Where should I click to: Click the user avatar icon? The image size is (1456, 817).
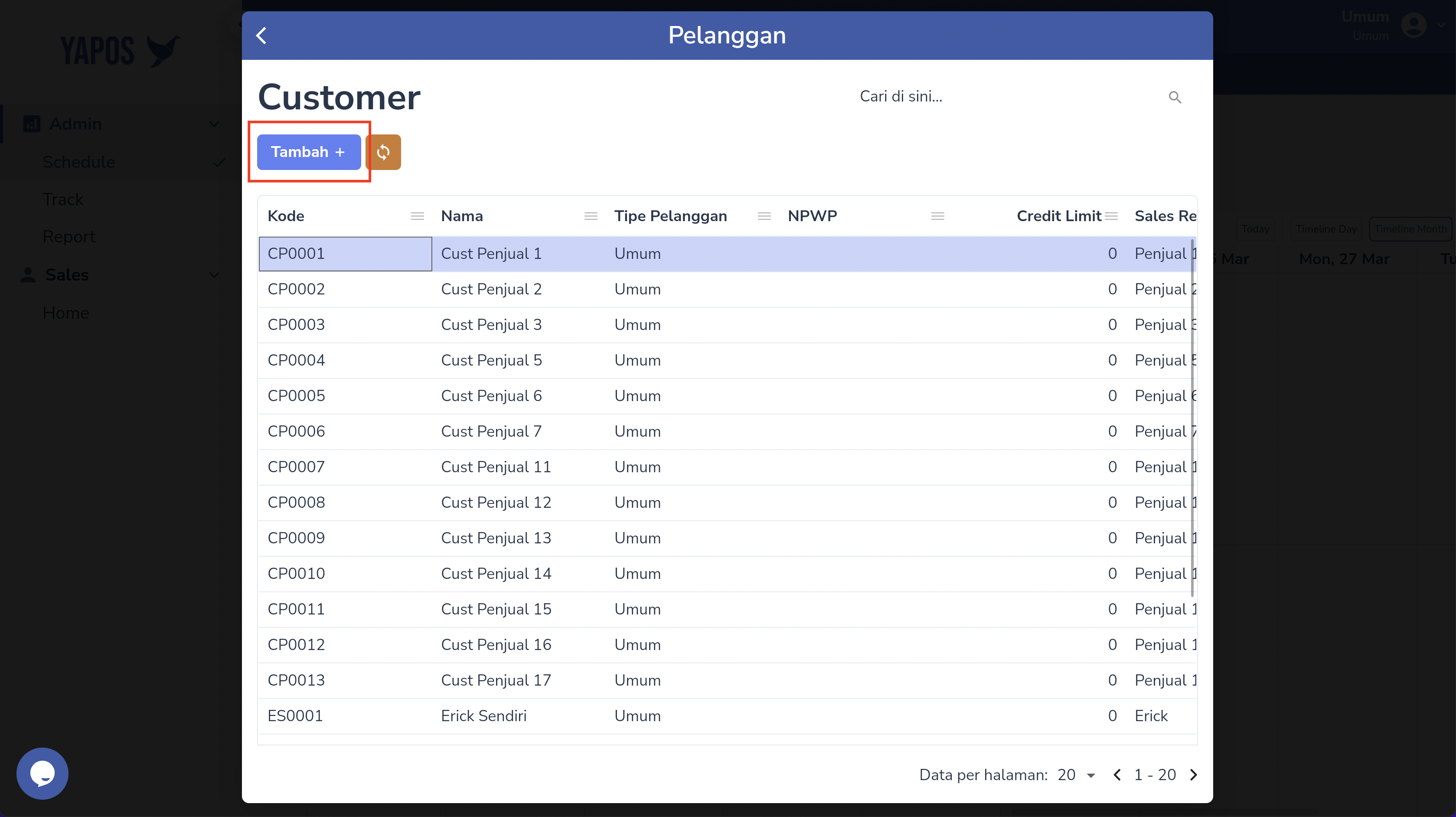1414,26
